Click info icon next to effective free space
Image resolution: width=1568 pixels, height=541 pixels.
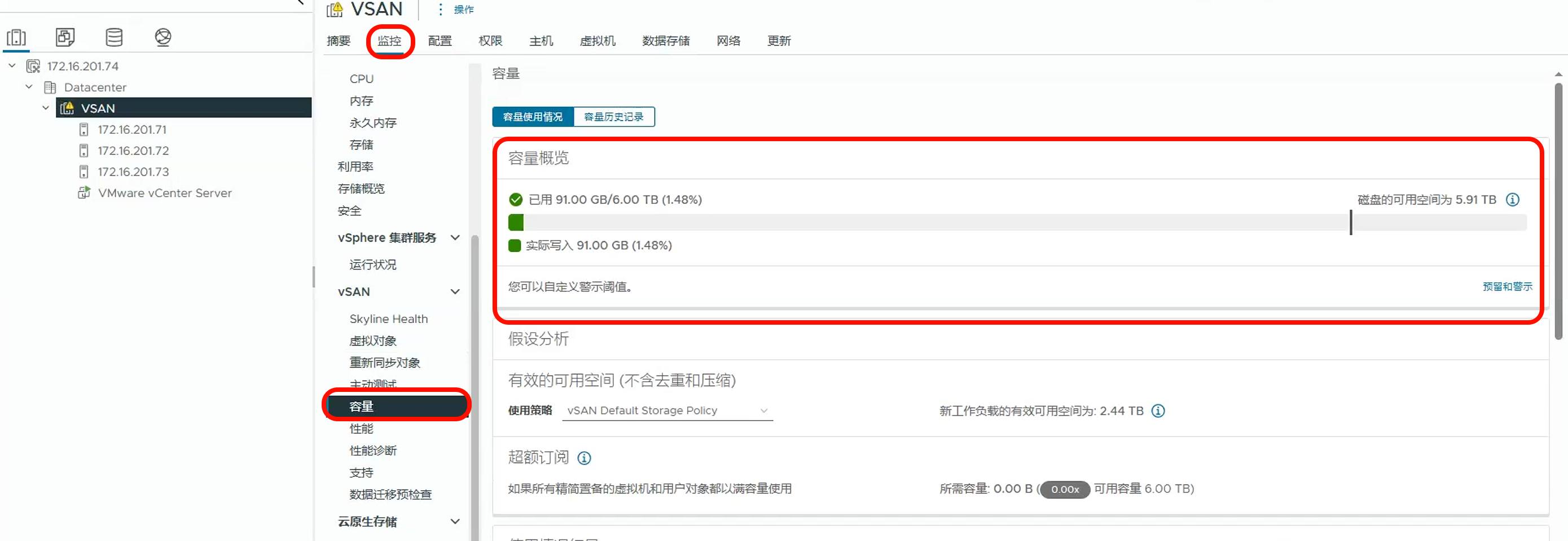[1158, 411]
